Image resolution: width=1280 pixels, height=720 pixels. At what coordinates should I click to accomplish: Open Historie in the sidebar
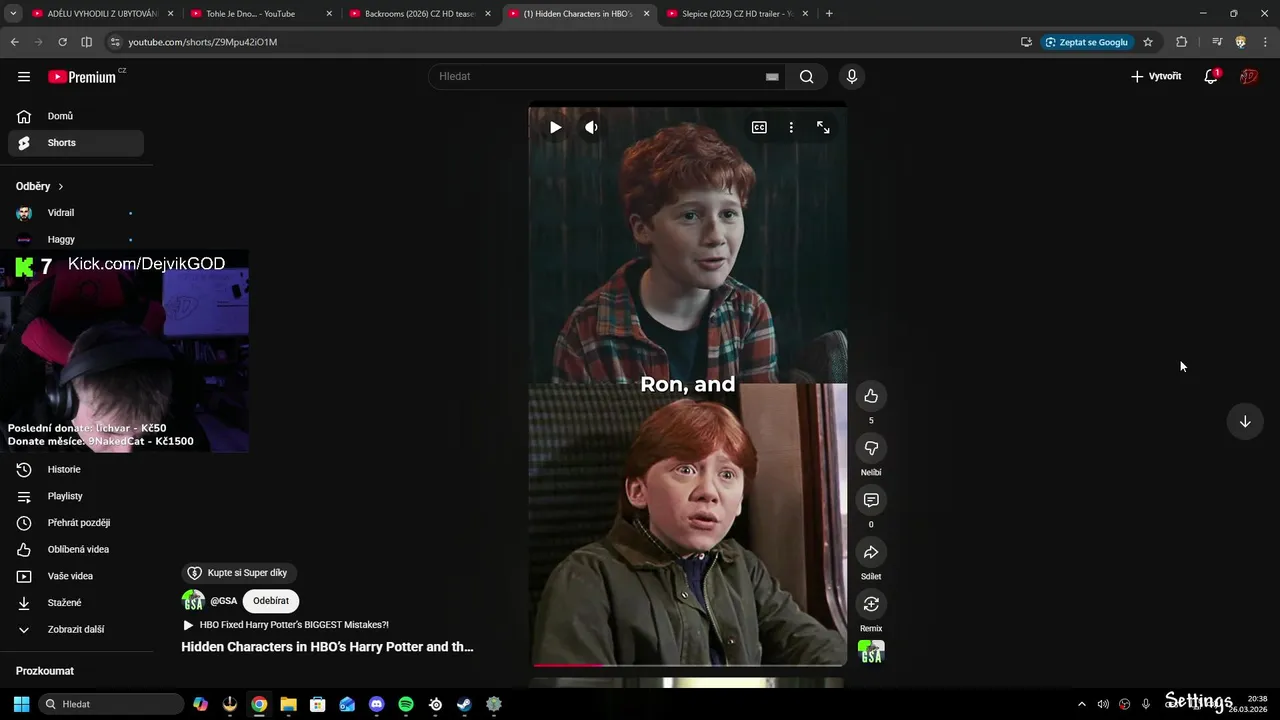[76, 470]
